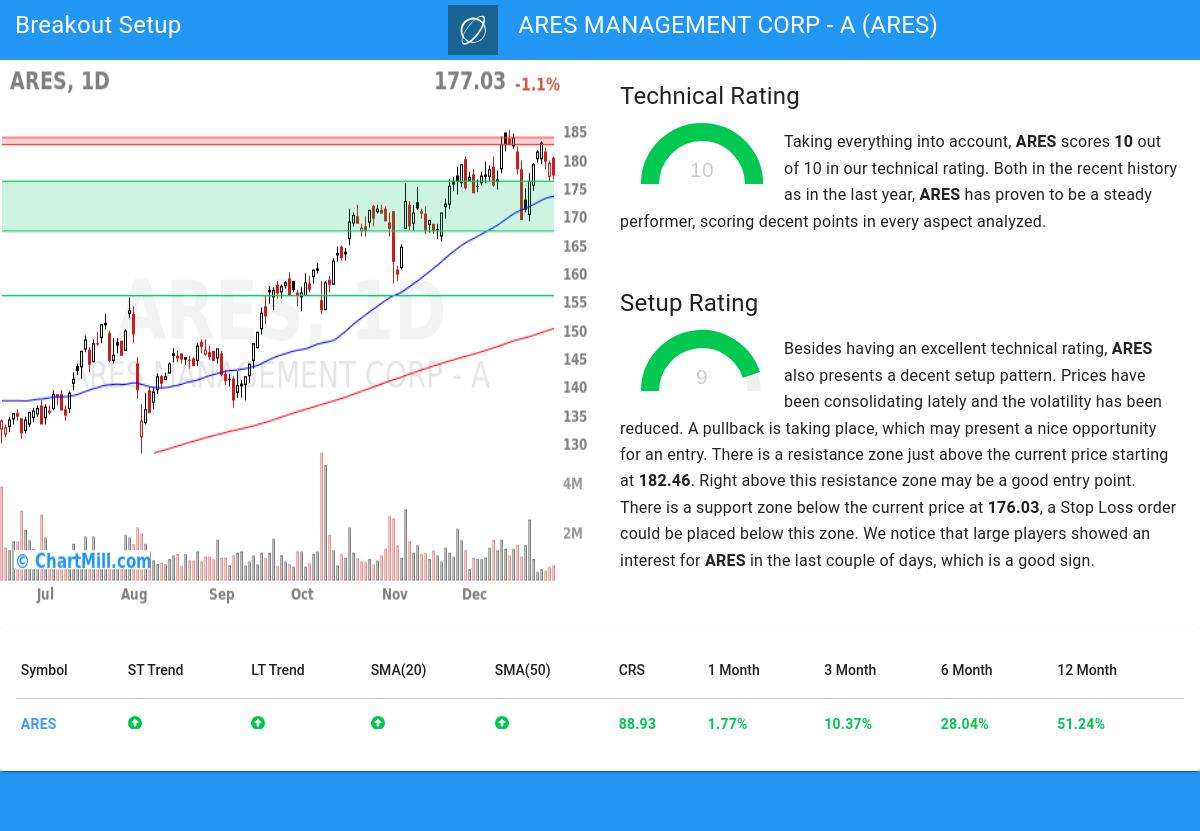This screenshot has height=831, width=1200.
Task: Click the SMA(20) column header
Action: [398, 670]
